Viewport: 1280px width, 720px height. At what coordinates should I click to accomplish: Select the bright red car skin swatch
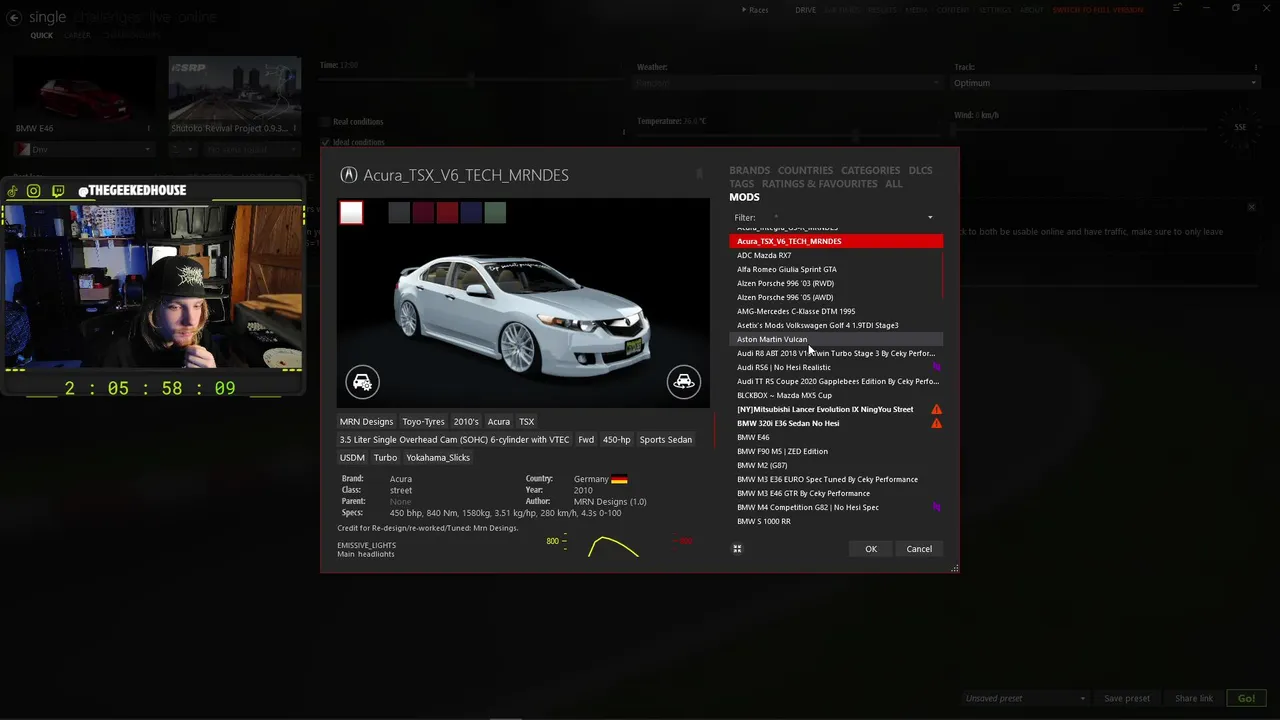(x=447, y=212)
